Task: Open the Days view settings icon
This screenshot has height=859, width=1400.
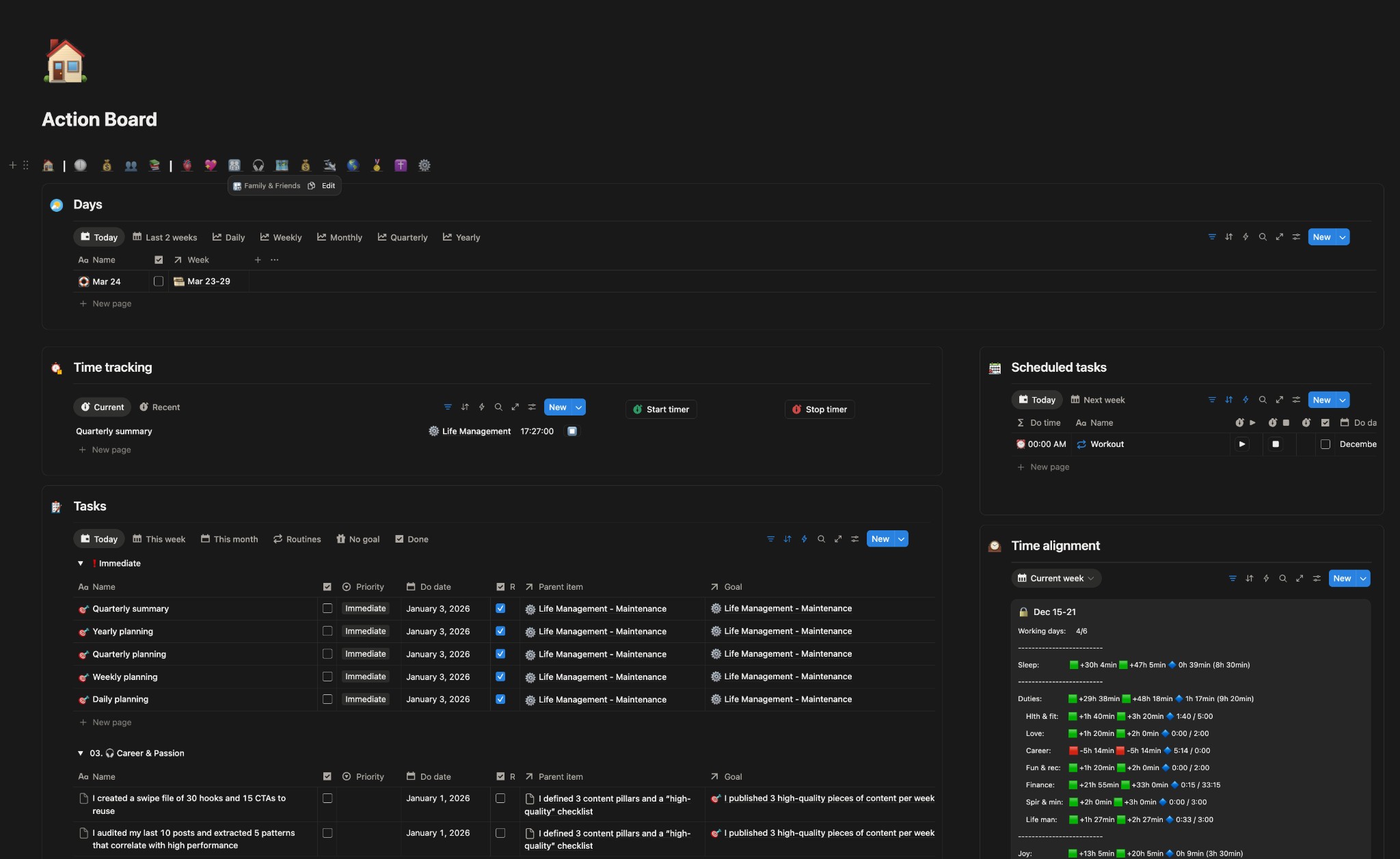Action: click(x=1296, y=237)
